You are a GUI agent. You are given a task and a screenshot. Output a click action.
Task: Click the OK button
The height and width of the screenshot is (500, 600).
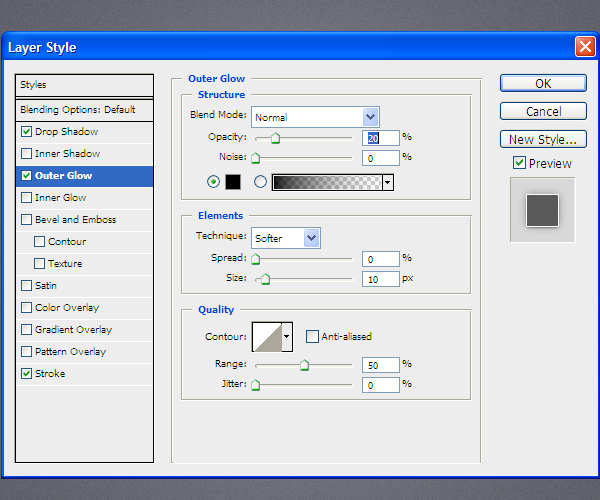(x=543, y=83)
